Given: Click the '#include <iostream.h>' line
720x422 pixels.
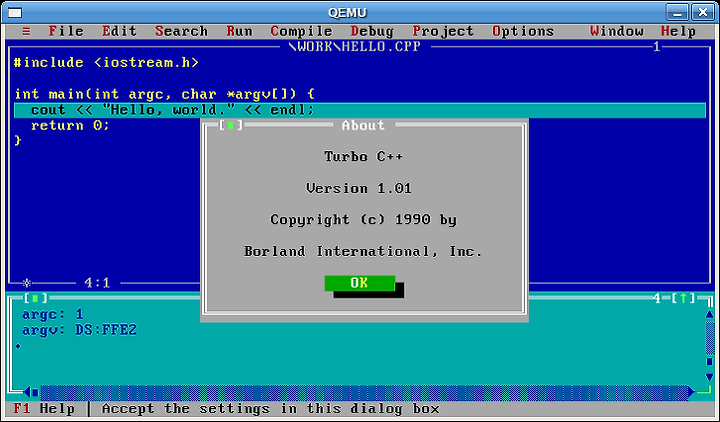Looking at the screenshot, I should point(106,62).
